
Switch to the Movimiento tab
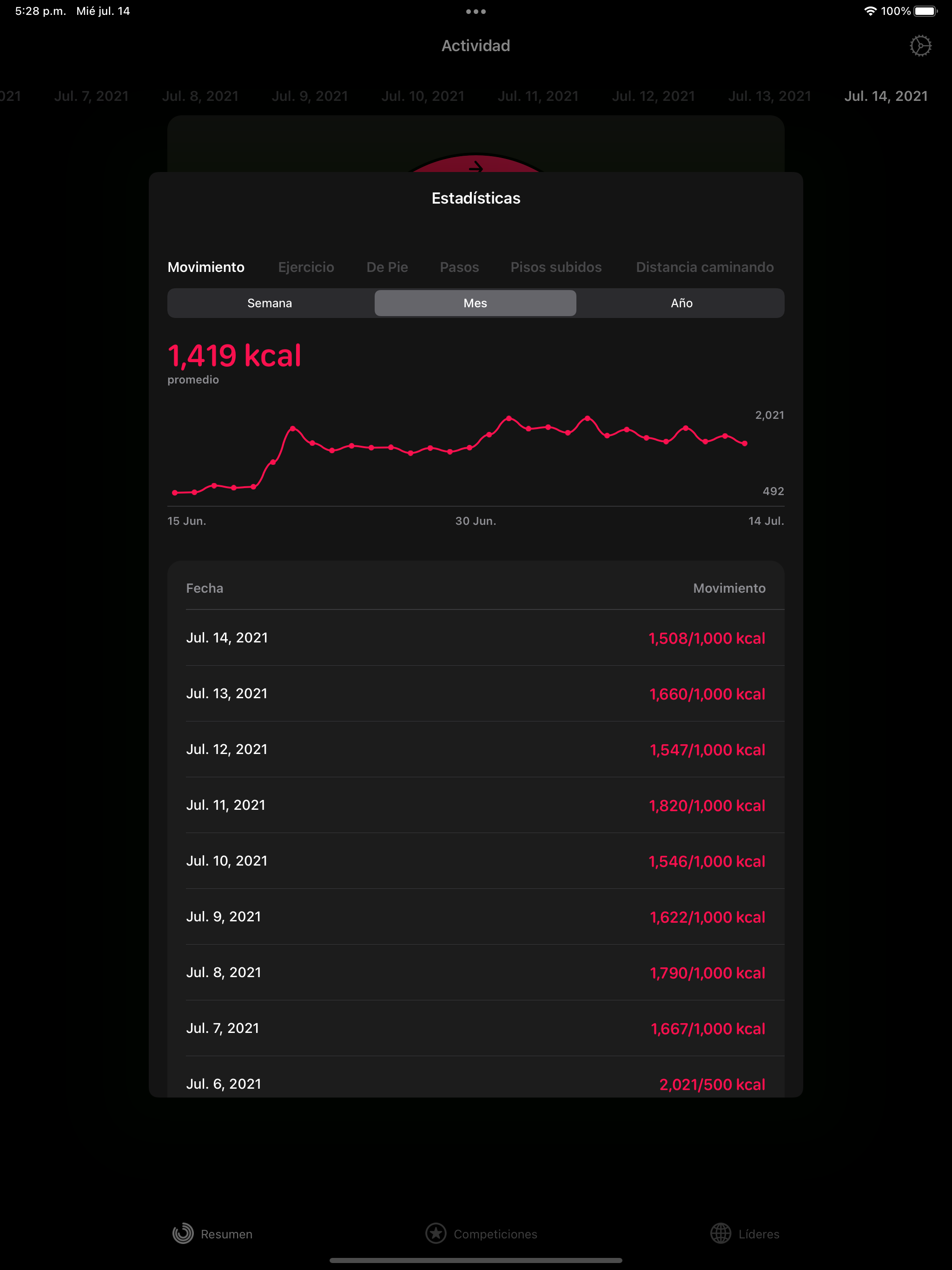[x=206, y=267]
